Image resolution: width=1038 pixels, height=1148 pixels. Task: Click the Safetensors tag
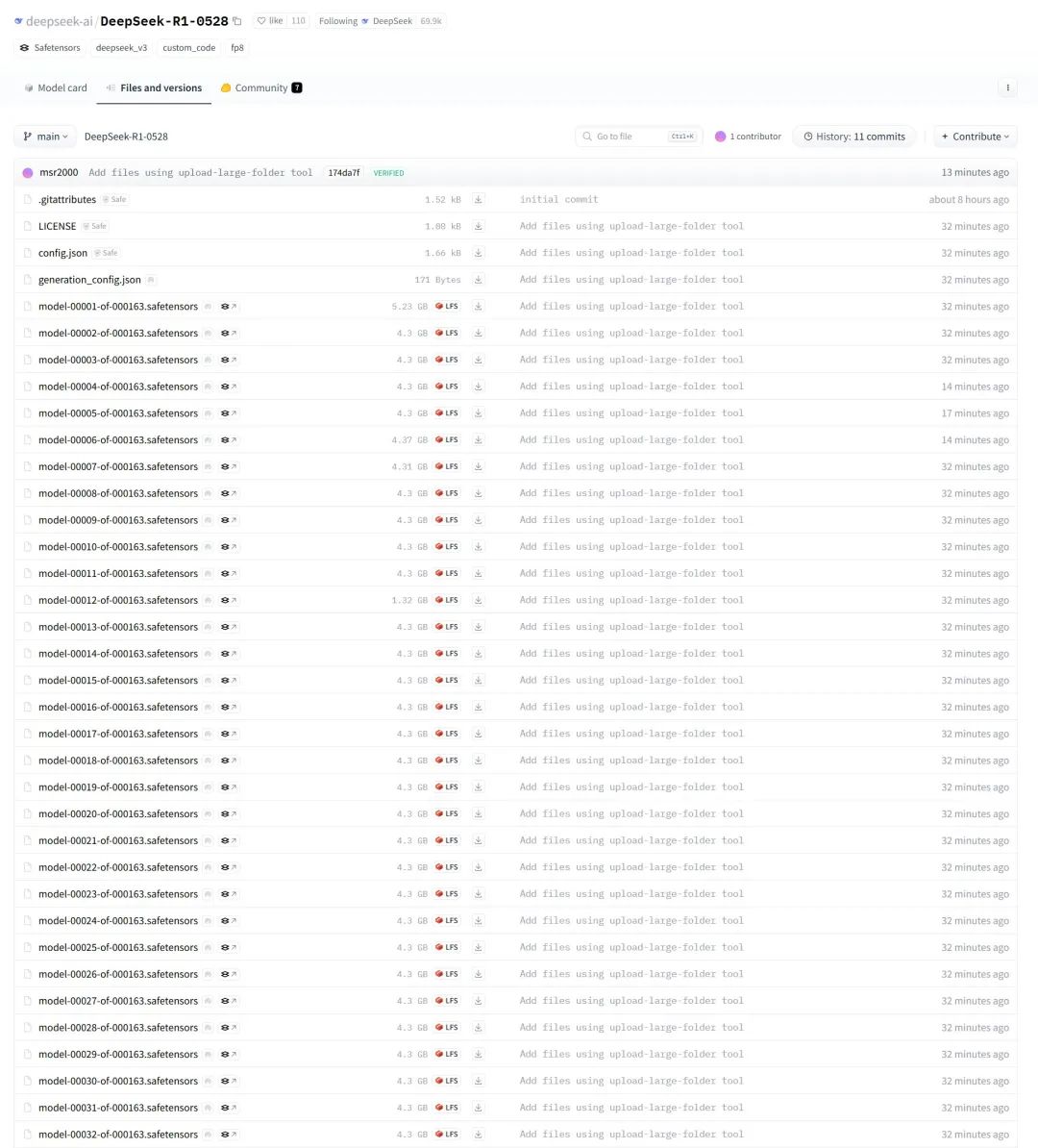(51, 47)
